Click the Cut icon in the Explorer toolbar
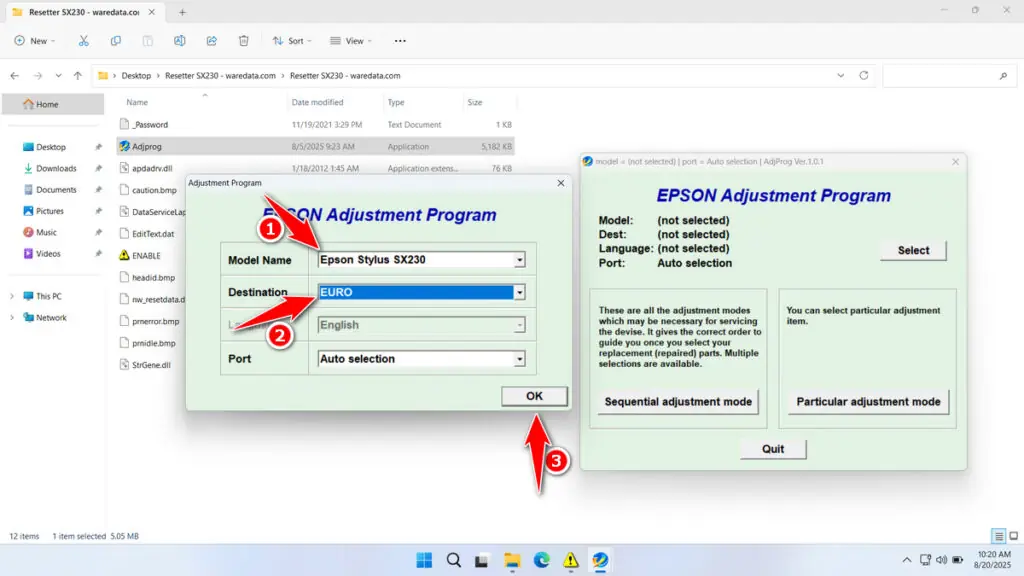This screenshot has width=1024, height=576. pyautogui.click(x=84, y=41)
